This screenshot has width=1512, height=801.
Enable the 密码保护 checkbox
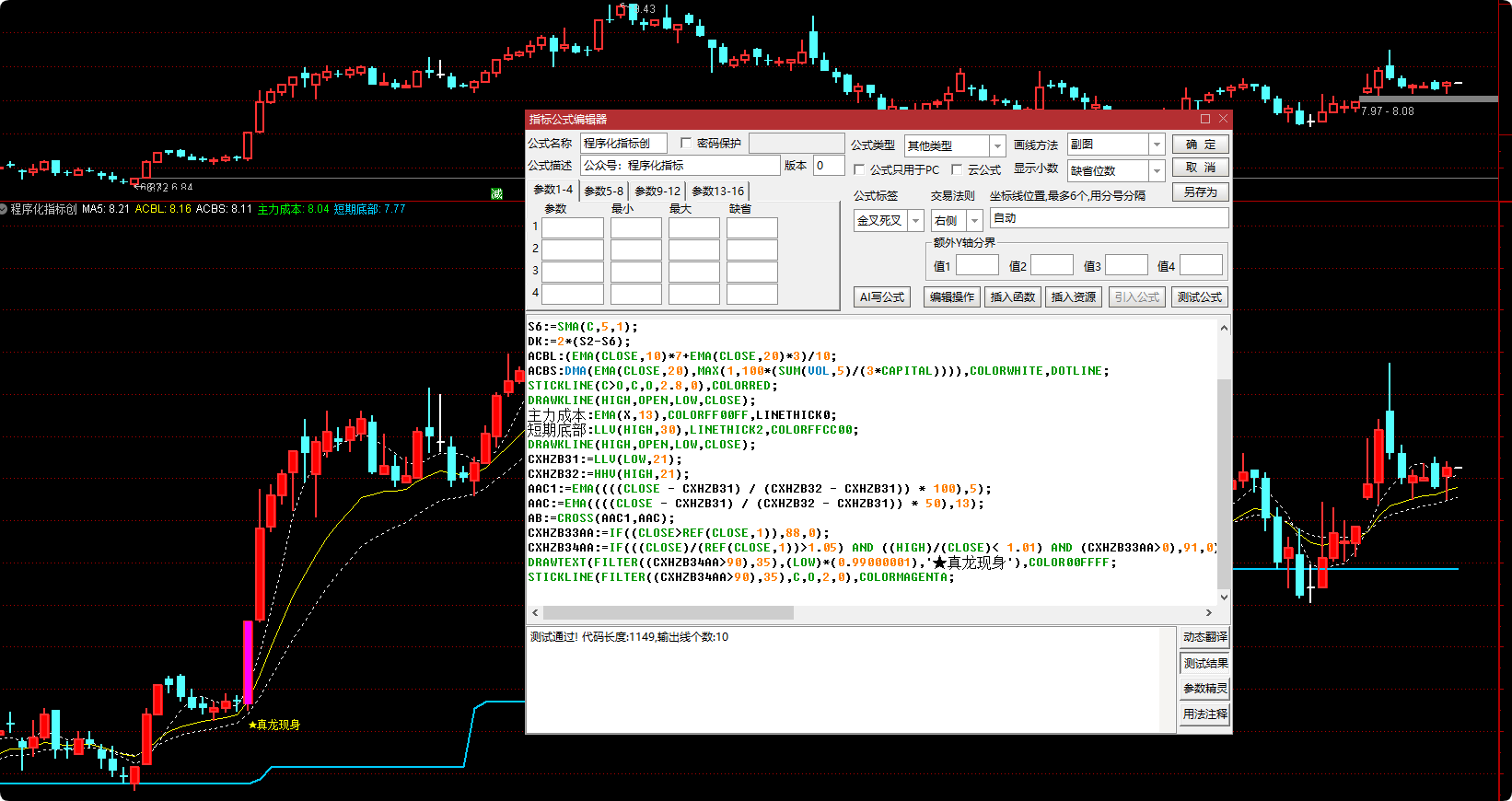tap(686, 143)
